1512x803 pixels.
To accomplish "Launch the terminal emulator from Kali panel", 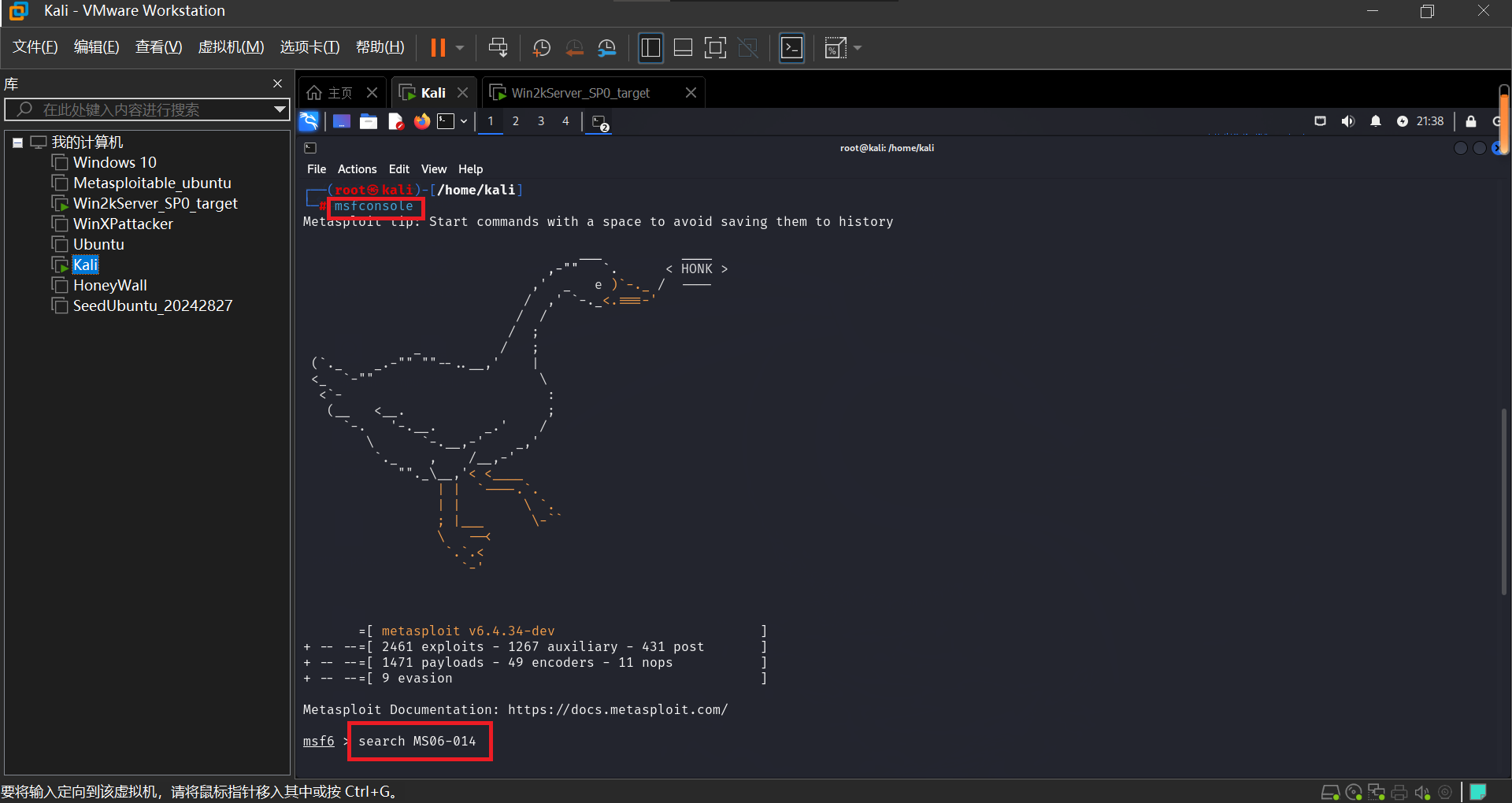I will click(x=446, y=121).
